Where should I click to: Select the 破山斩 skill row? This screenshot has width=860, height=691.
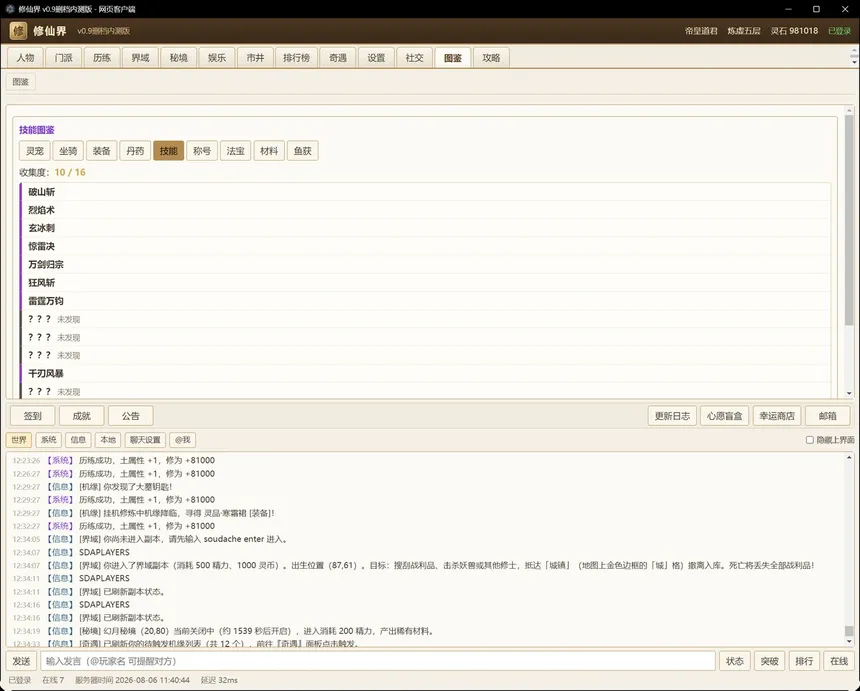point(425,192)
